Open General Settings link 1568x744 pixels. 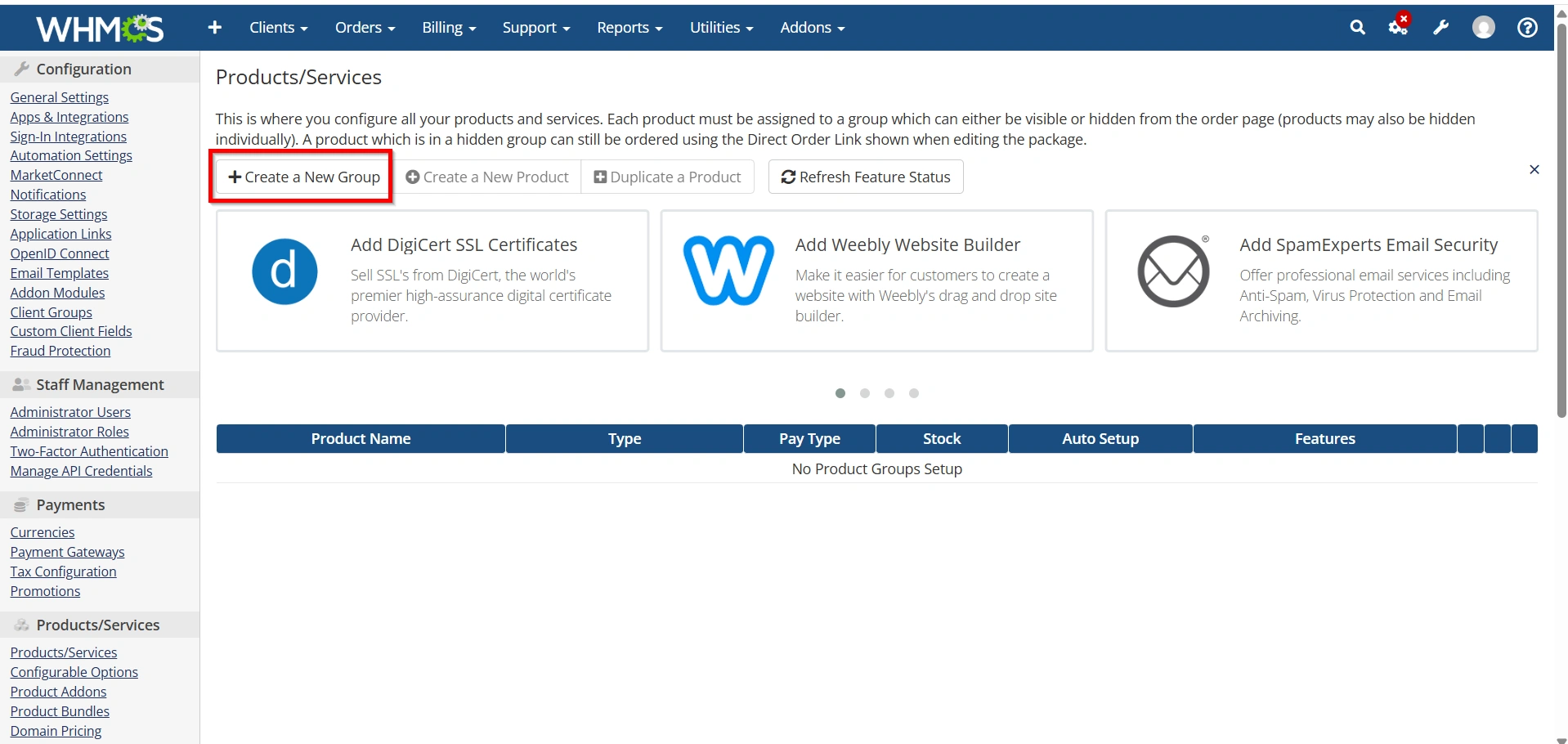pyautogui.click(x=59, y=97)
